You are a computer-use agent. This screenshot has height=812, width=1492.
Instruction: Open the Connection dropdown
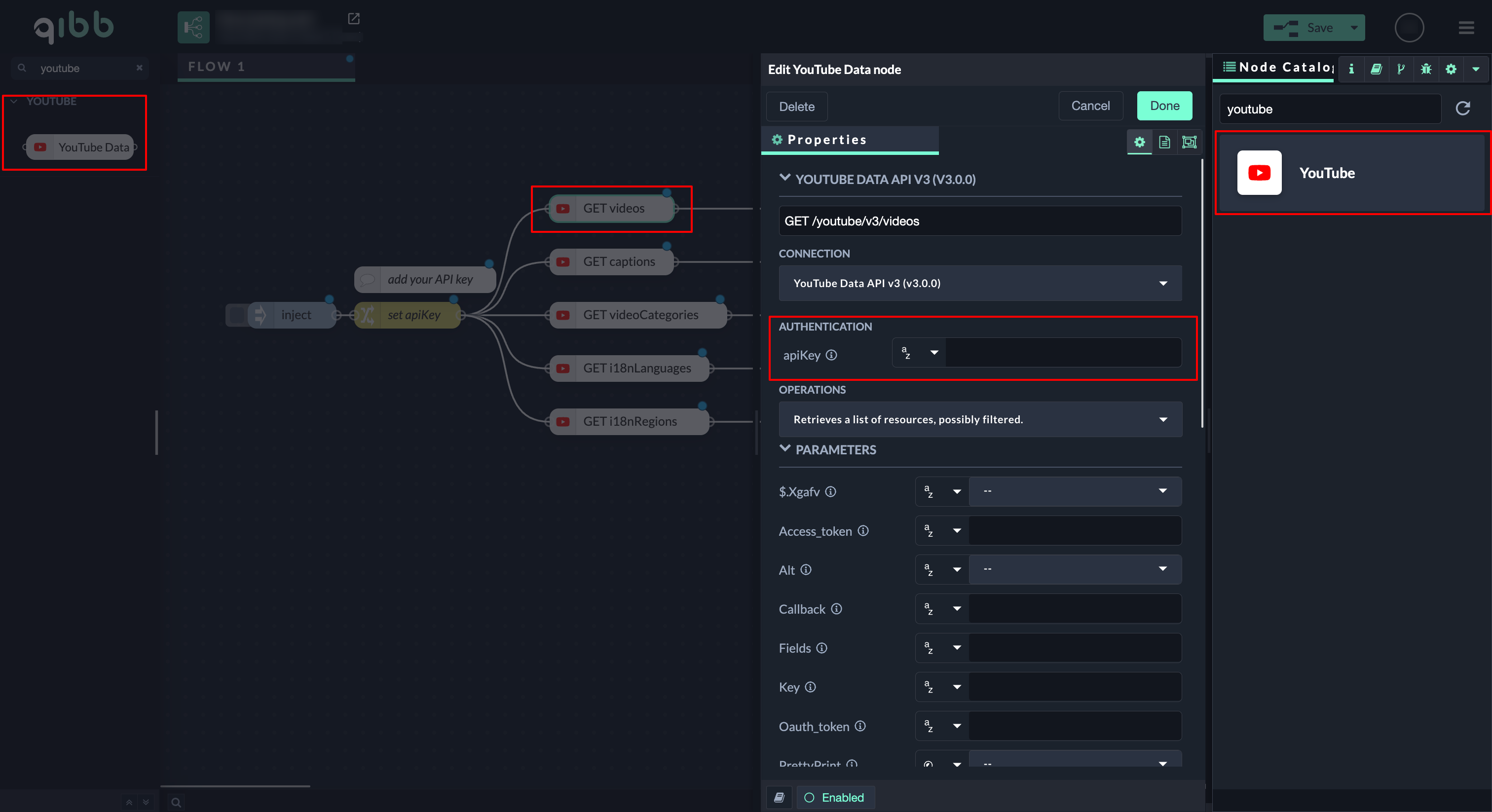[x=979, y=283]
